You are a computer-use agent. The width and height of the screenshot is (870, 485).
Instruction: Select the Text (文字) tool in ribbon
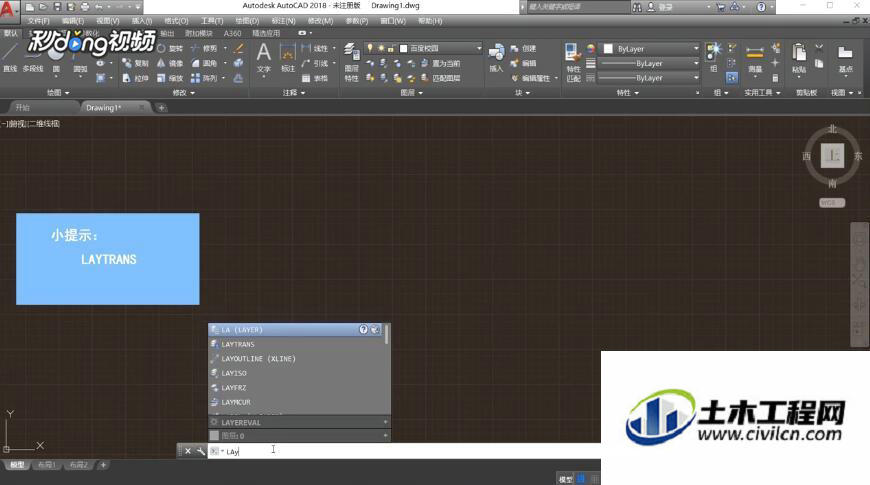[264, 56]
